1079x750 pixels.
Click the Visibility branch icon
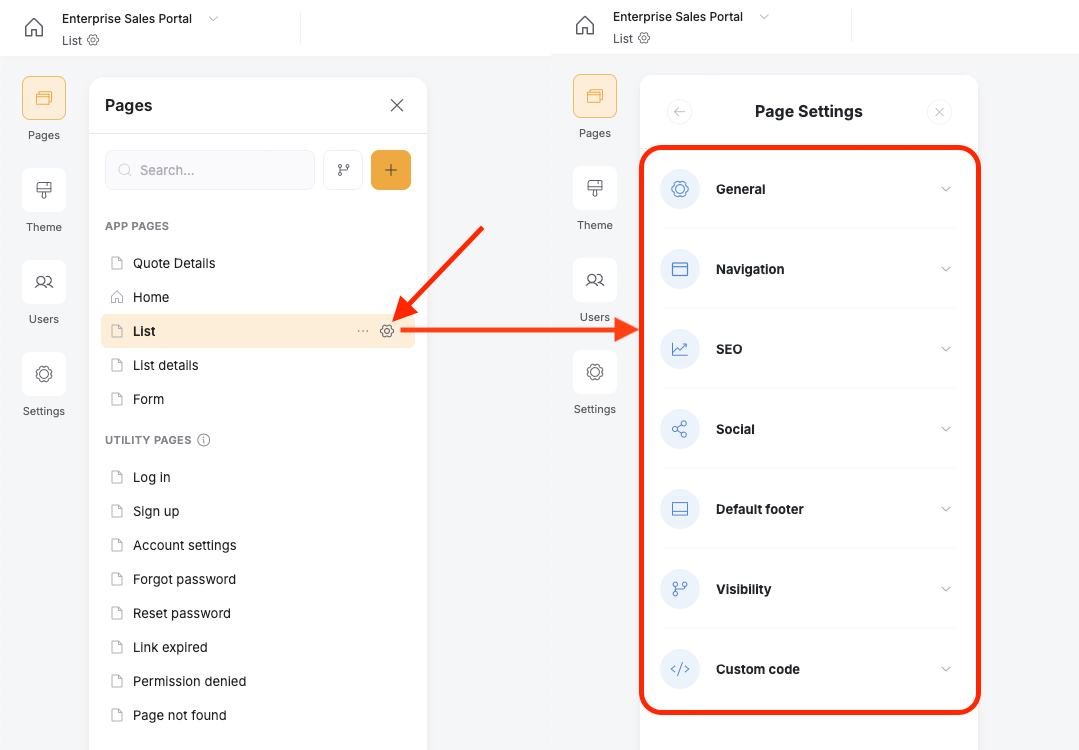point(680,589)
